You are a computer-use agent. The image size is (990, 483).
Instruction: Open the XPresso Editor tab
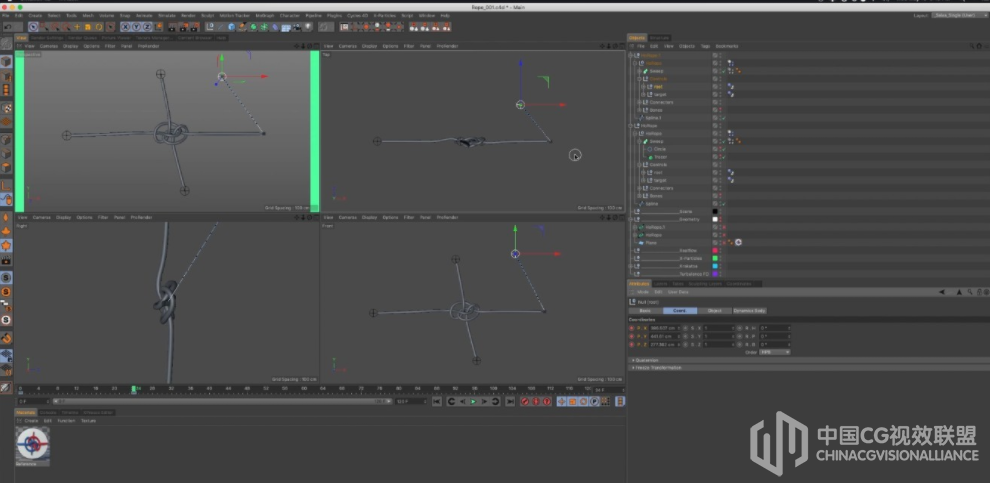coord(98,412)
